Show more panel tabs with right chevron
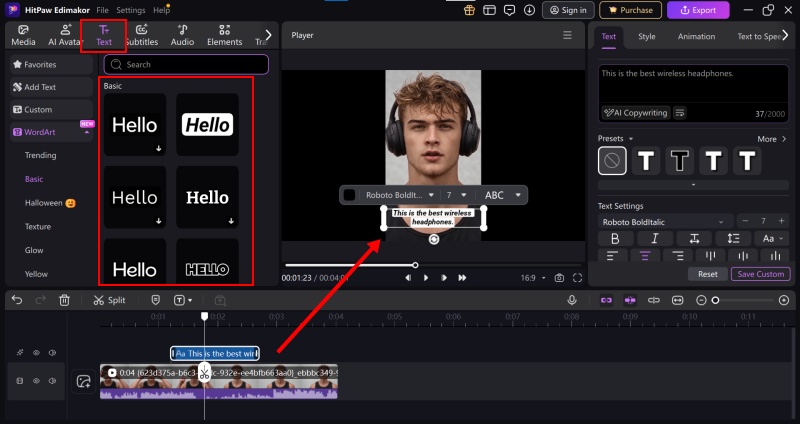Viewport: 800px width, 424px height. [269, 35]
